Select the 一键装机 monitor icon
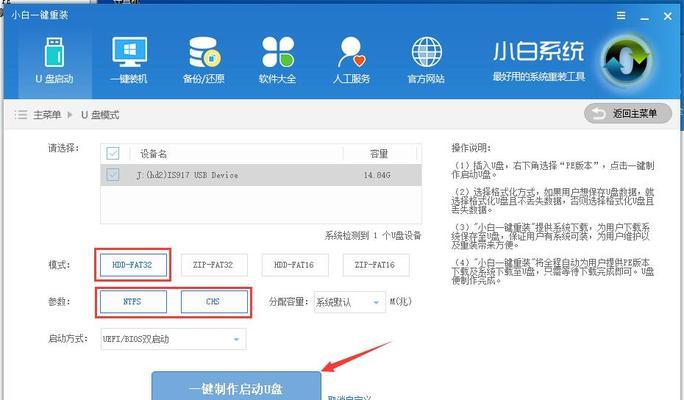The width and height of the screenshot is (684, 400). point(129,51)
